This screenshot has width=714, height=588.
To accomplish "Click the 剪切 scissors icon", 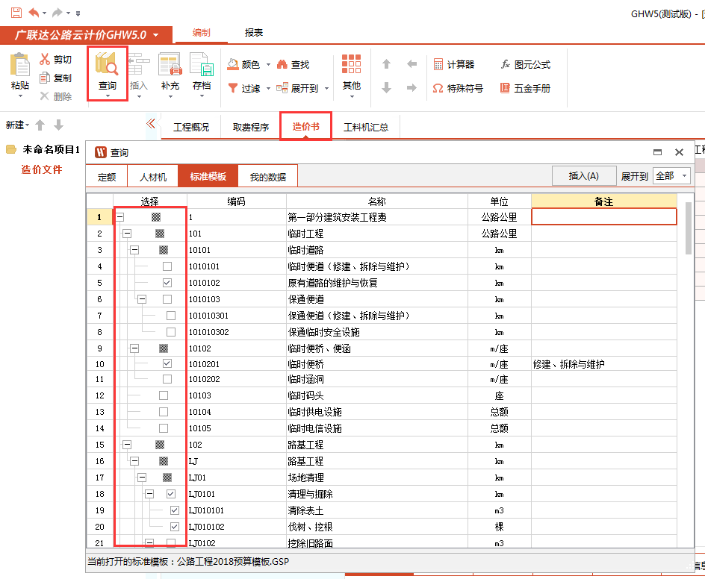I will [45, 59].
